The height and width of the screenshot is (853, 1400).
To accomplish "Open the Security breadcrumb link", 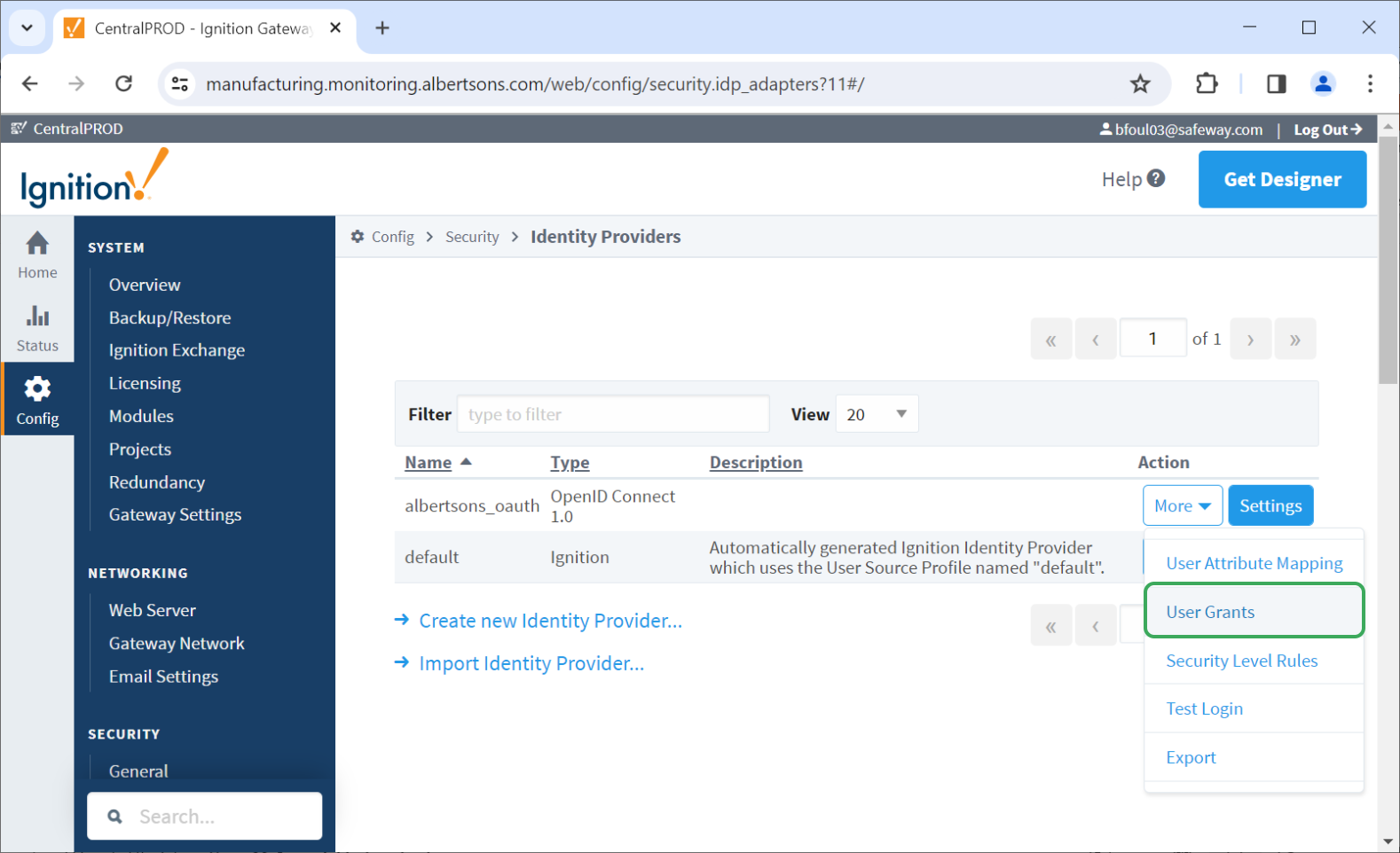I will (472, 237).
